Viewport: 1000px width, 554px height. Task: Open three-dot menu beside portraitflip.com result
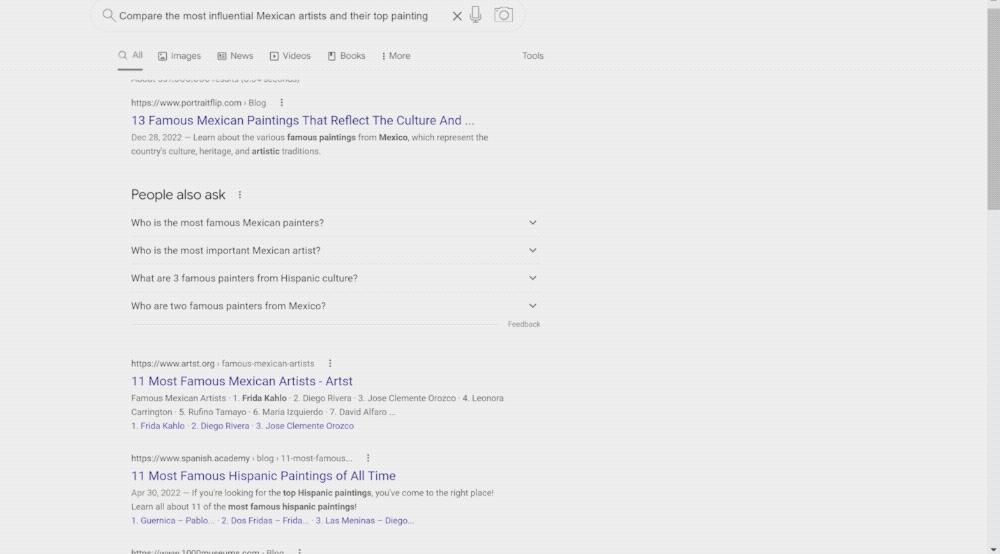tap(281, 103)
